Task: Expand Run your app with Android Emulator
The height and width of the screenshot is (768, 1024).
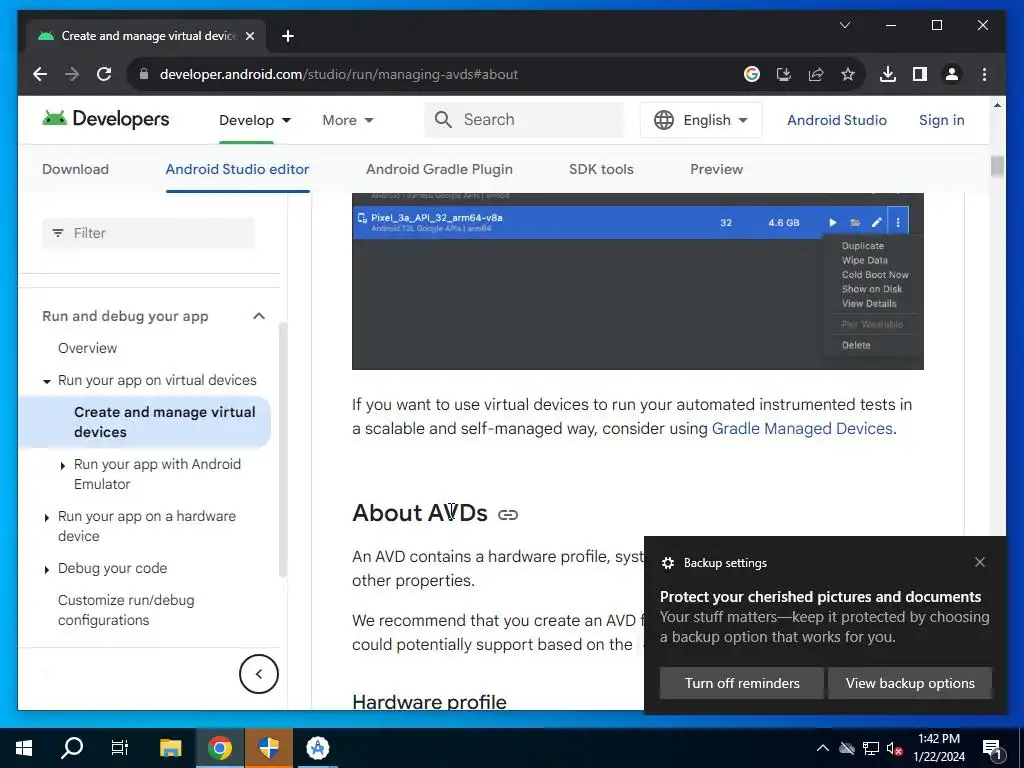Action: 62,466
